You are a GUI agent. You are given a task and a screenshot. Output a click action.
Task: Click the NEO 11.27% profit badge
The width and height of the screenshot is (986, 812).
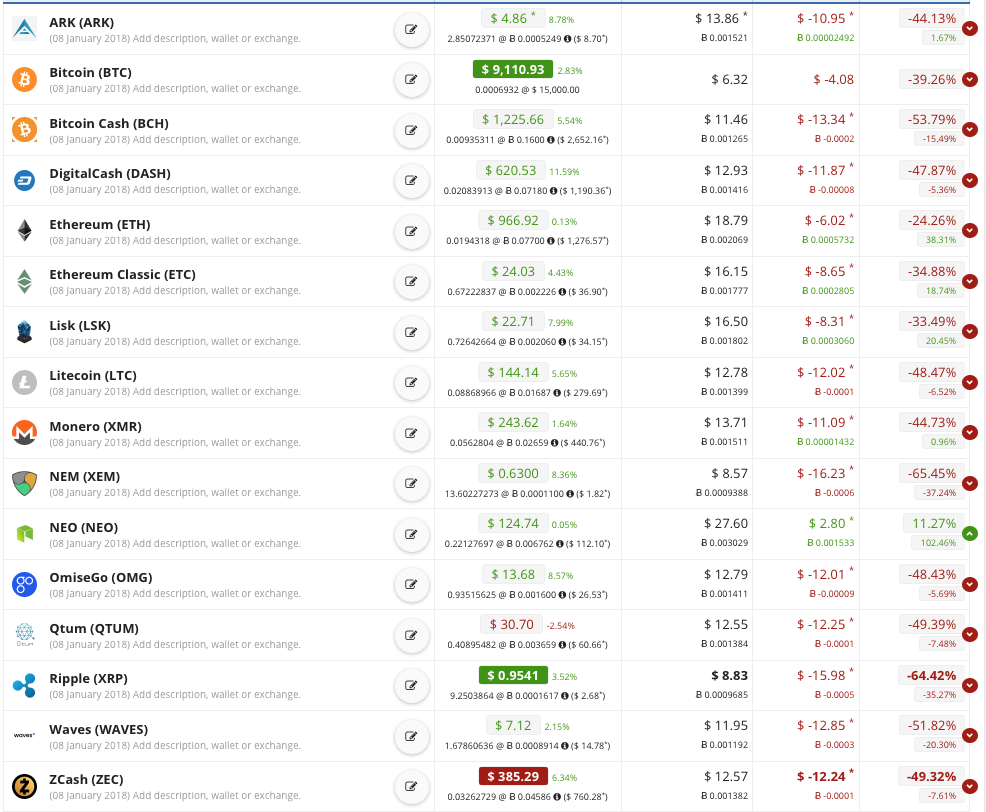[933, 523]
